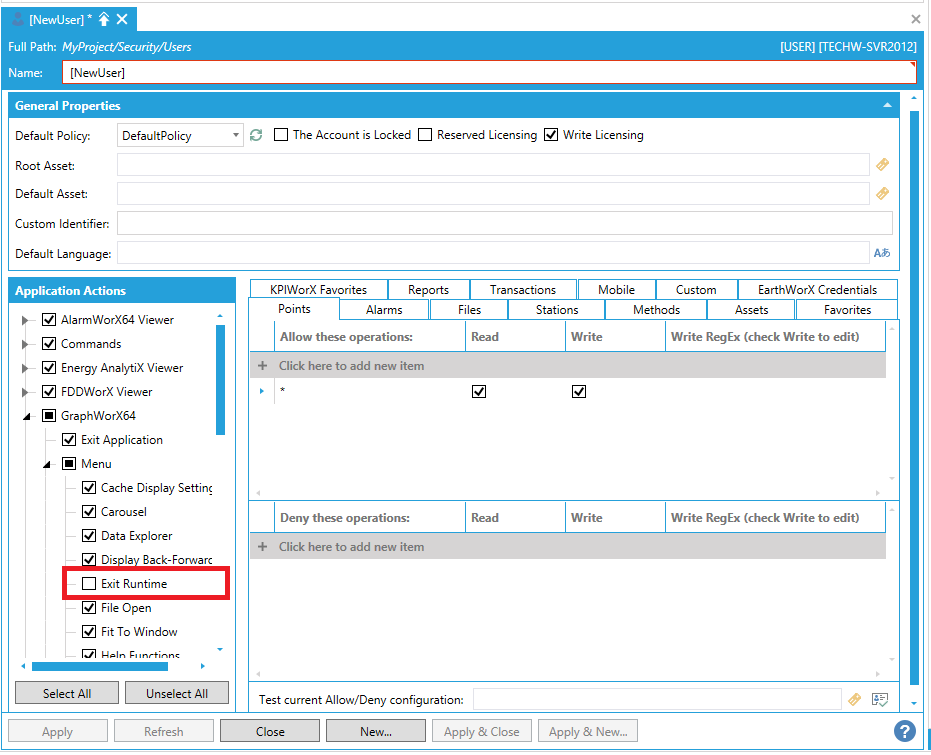Switch to the Alarms tab
931x755 pixels.
coord(384,310)
